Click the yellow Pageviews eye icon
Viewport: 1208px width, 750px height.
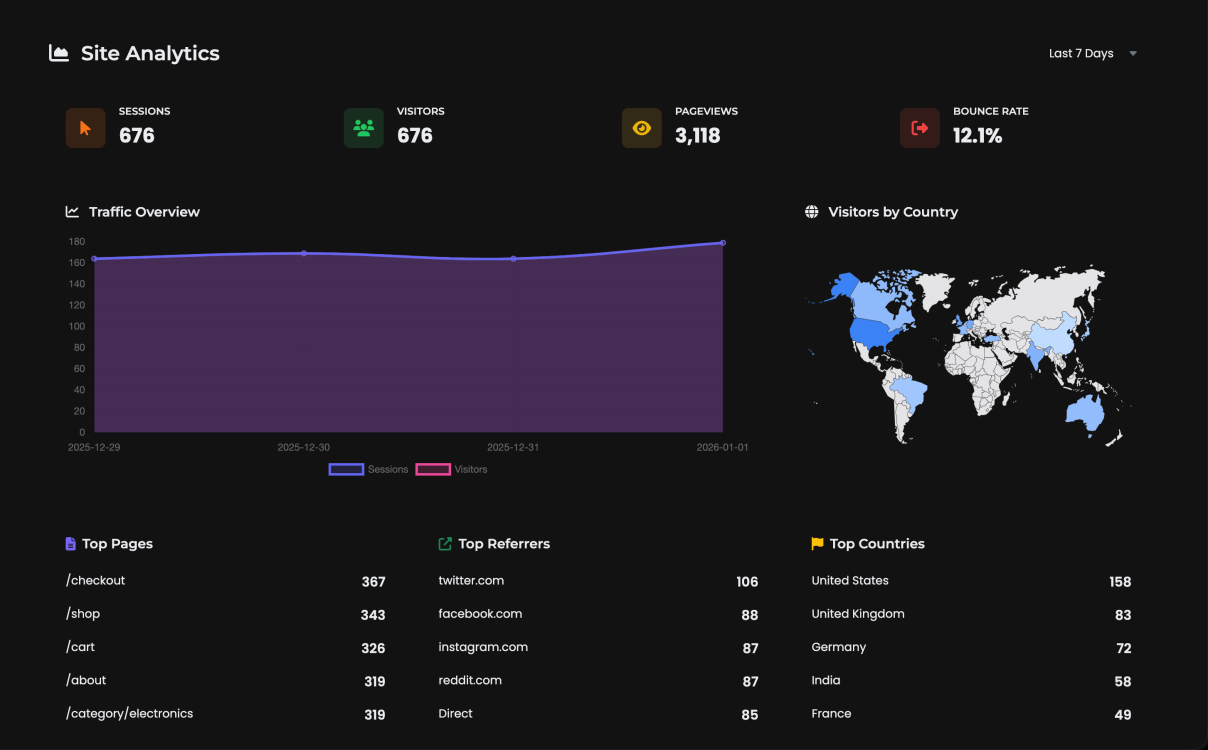(x=641, y=128)
